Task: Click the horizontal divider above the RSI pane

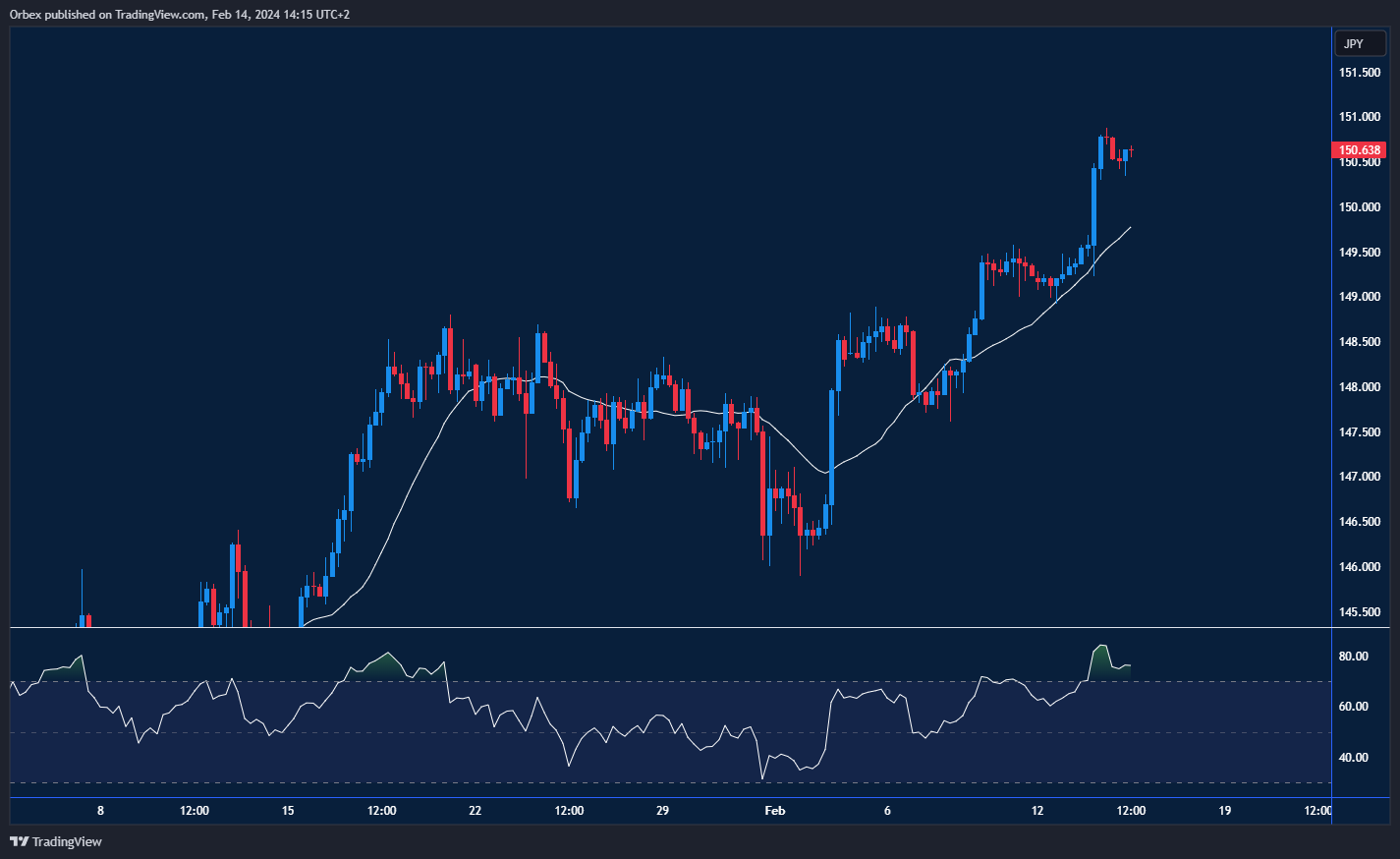Action: tap(688, 627)
